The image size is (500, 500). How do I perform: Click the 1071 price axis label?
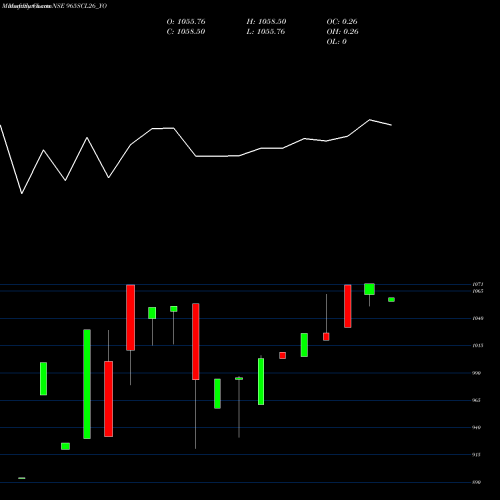(x=478, y=284)
